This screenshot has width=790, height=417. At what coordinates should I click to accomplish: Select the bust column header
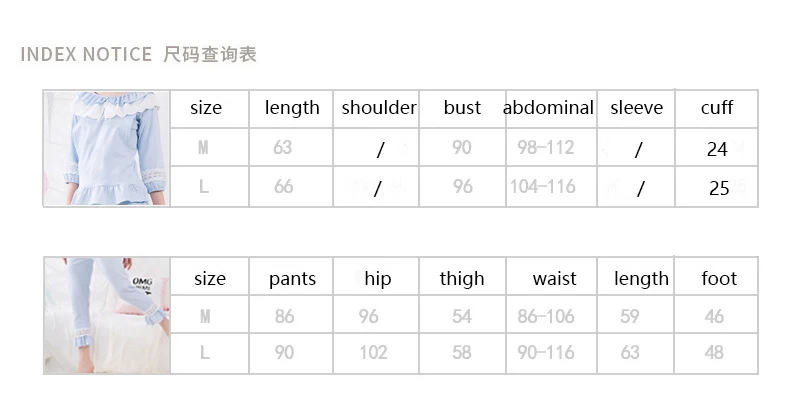click(x=462, y=108)
